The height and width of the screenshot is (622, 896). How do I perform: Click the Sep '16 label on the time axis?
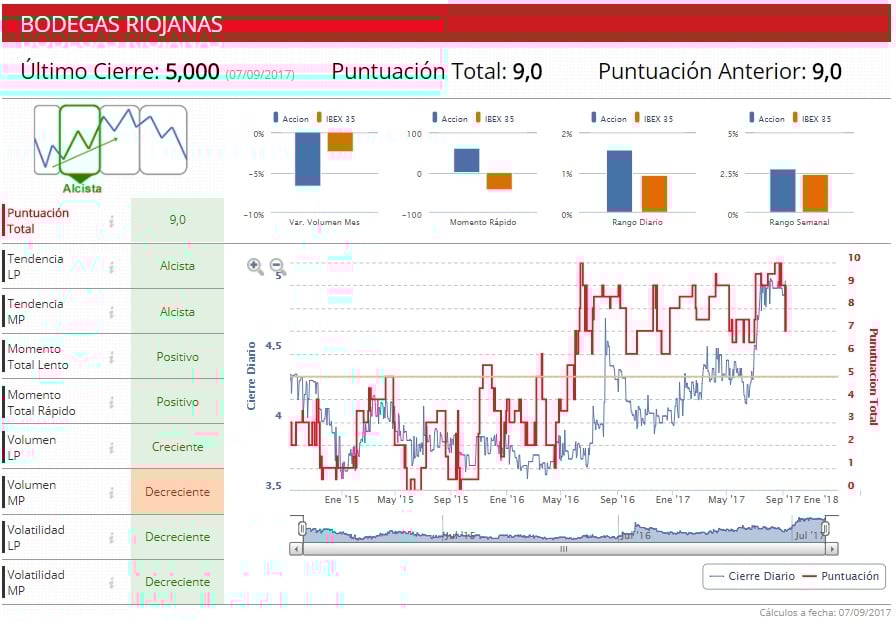point(617,500)
